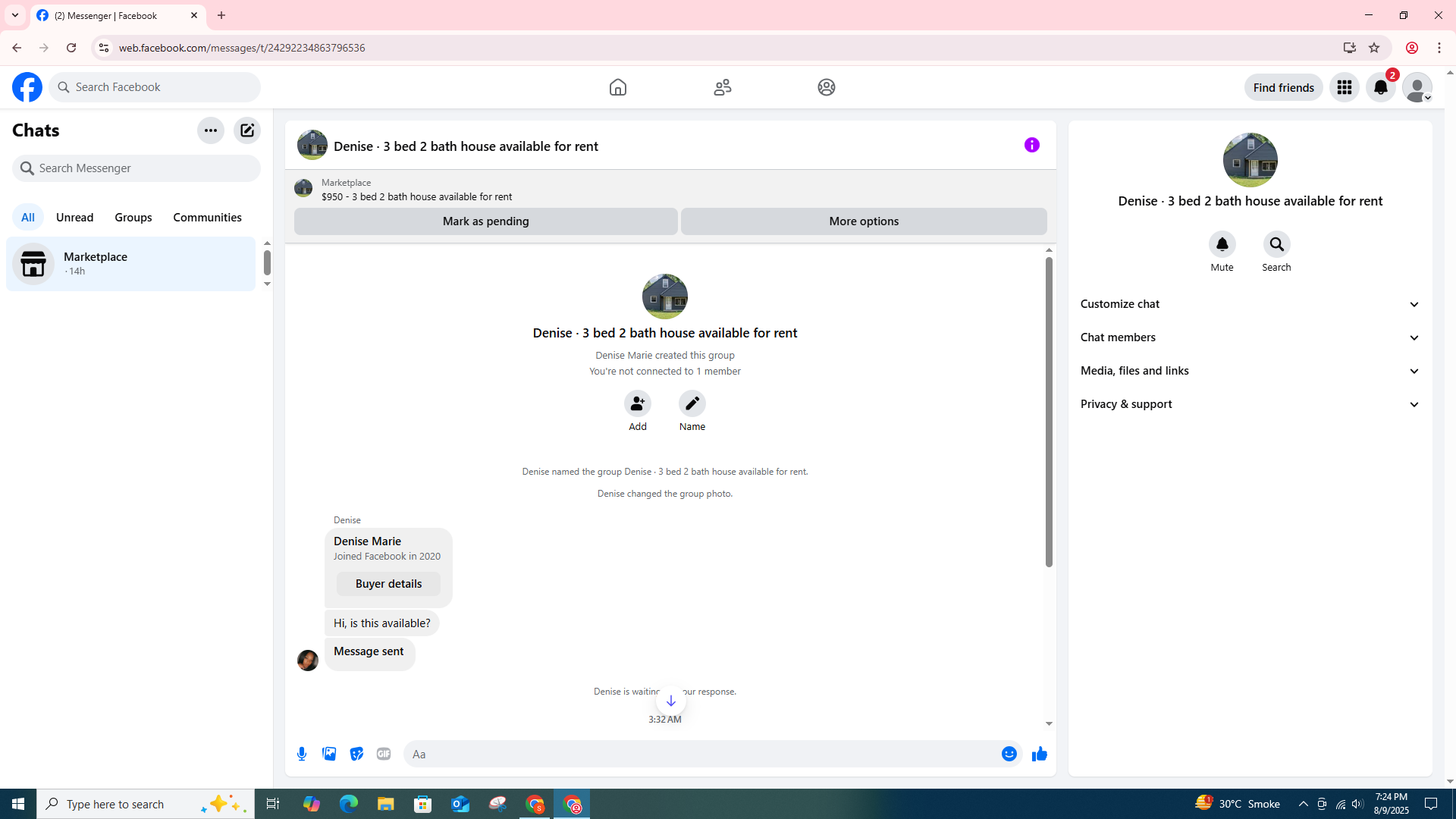
Task: Select the Communities chats filter tab
Action: 208,218
